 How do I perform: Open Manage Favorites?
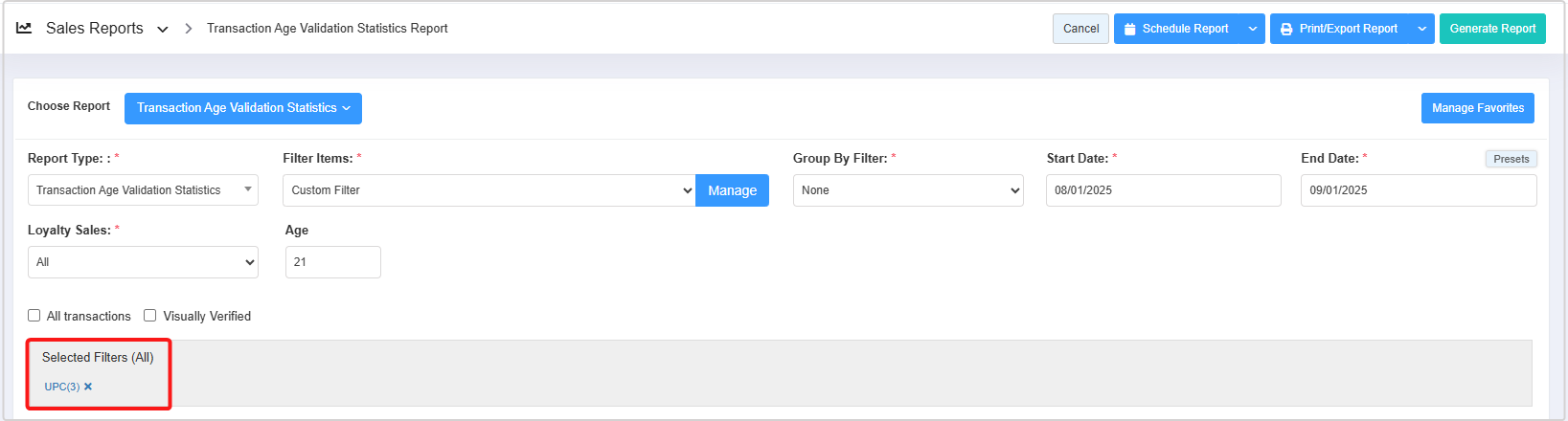coord(1477,108)
